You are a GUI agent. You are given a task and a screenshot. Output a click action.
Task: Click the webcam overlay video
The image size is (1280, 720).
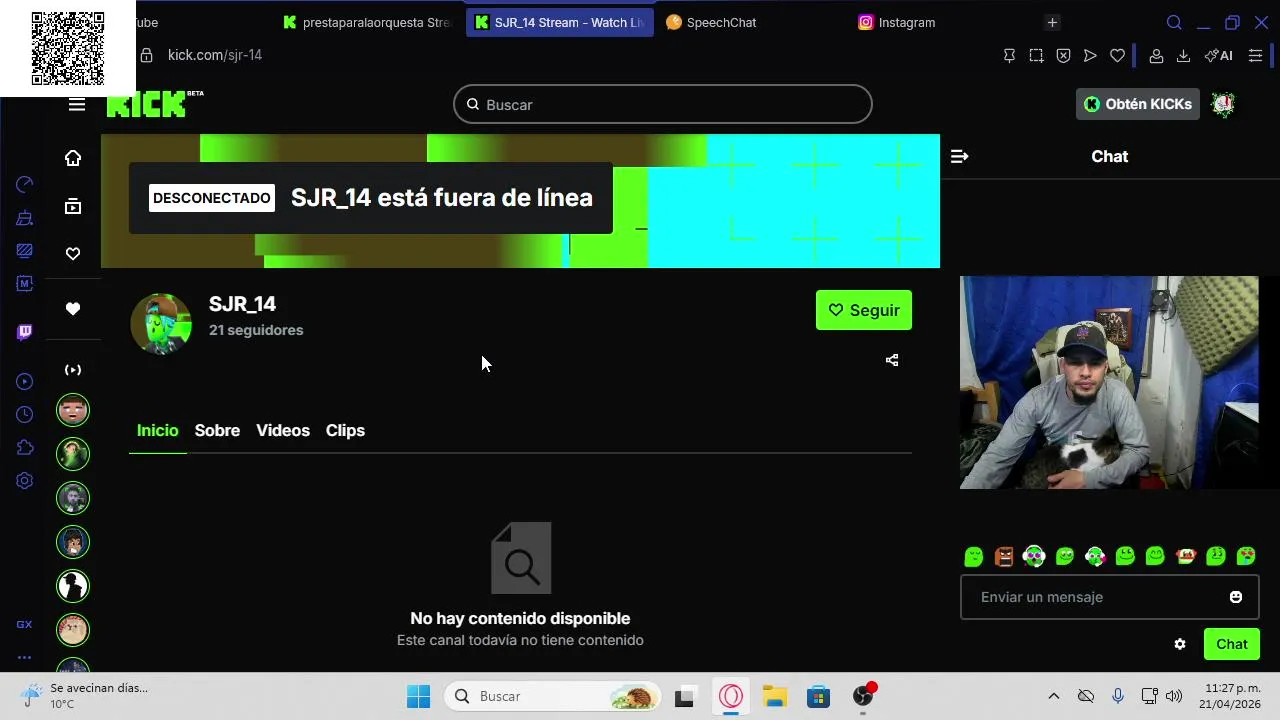coord(1109,382)
